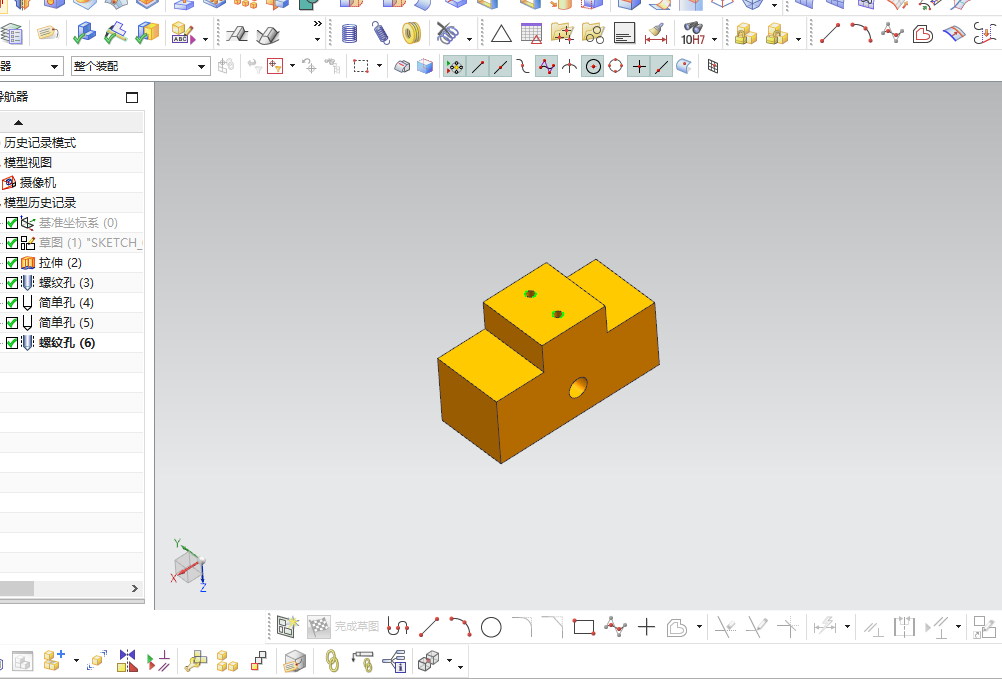Screen dimensions: 1002x679
Task: Click the navigator horizontal scrollbar right arrow
Action: click(135, 588)
